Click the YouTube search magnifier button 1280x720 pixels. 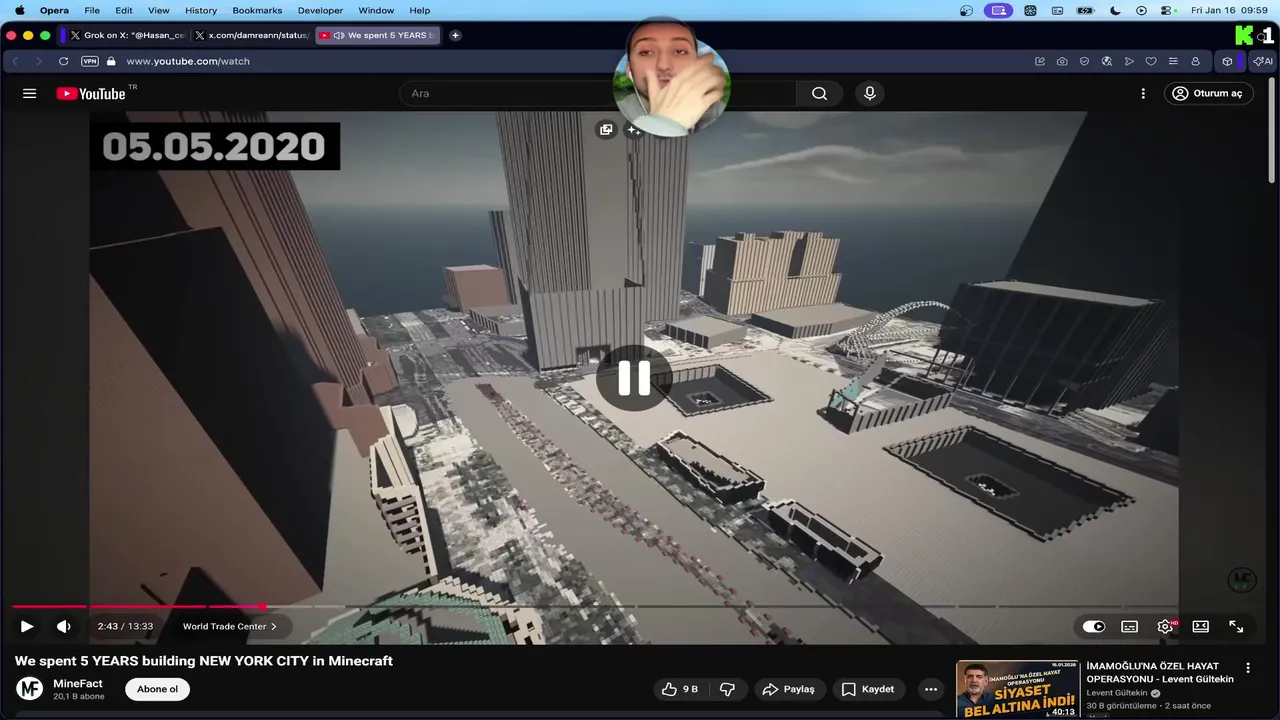(819, 93)
